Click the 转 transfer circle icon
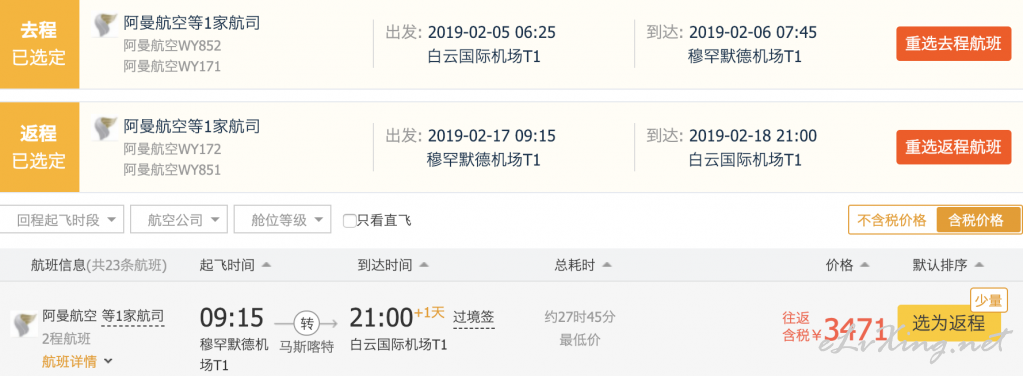 pyautogui.click(x=306, y=322)
